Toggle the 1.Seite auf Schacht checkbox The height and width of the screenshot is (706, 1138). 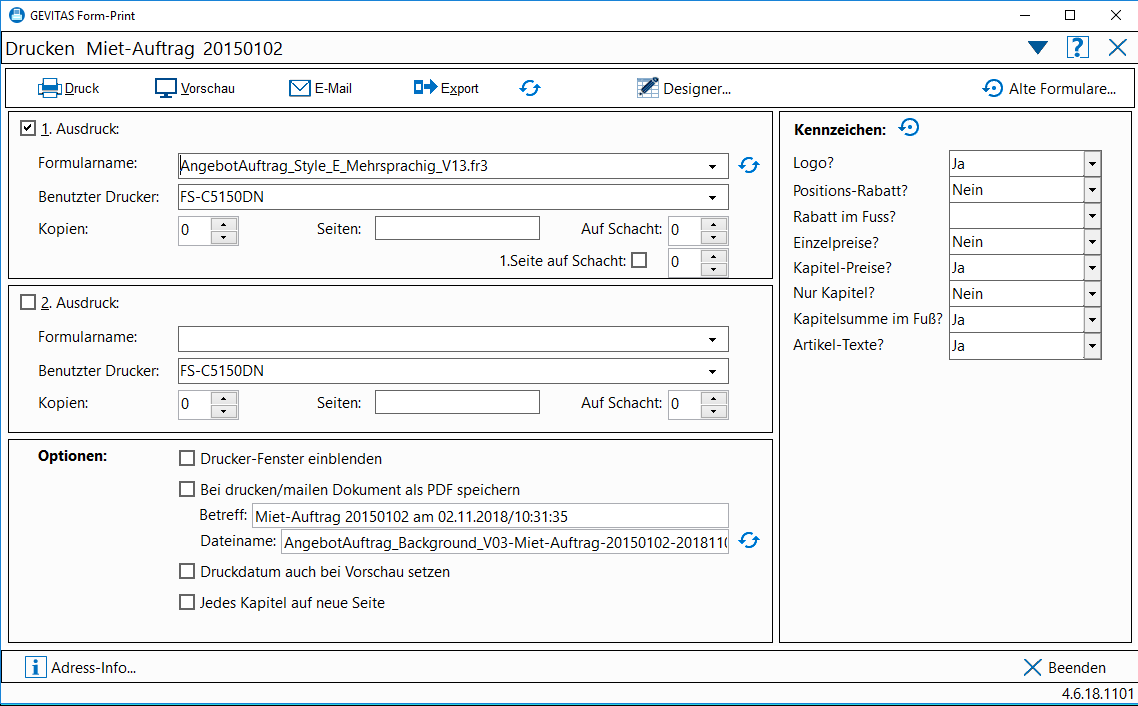point(639,260)
